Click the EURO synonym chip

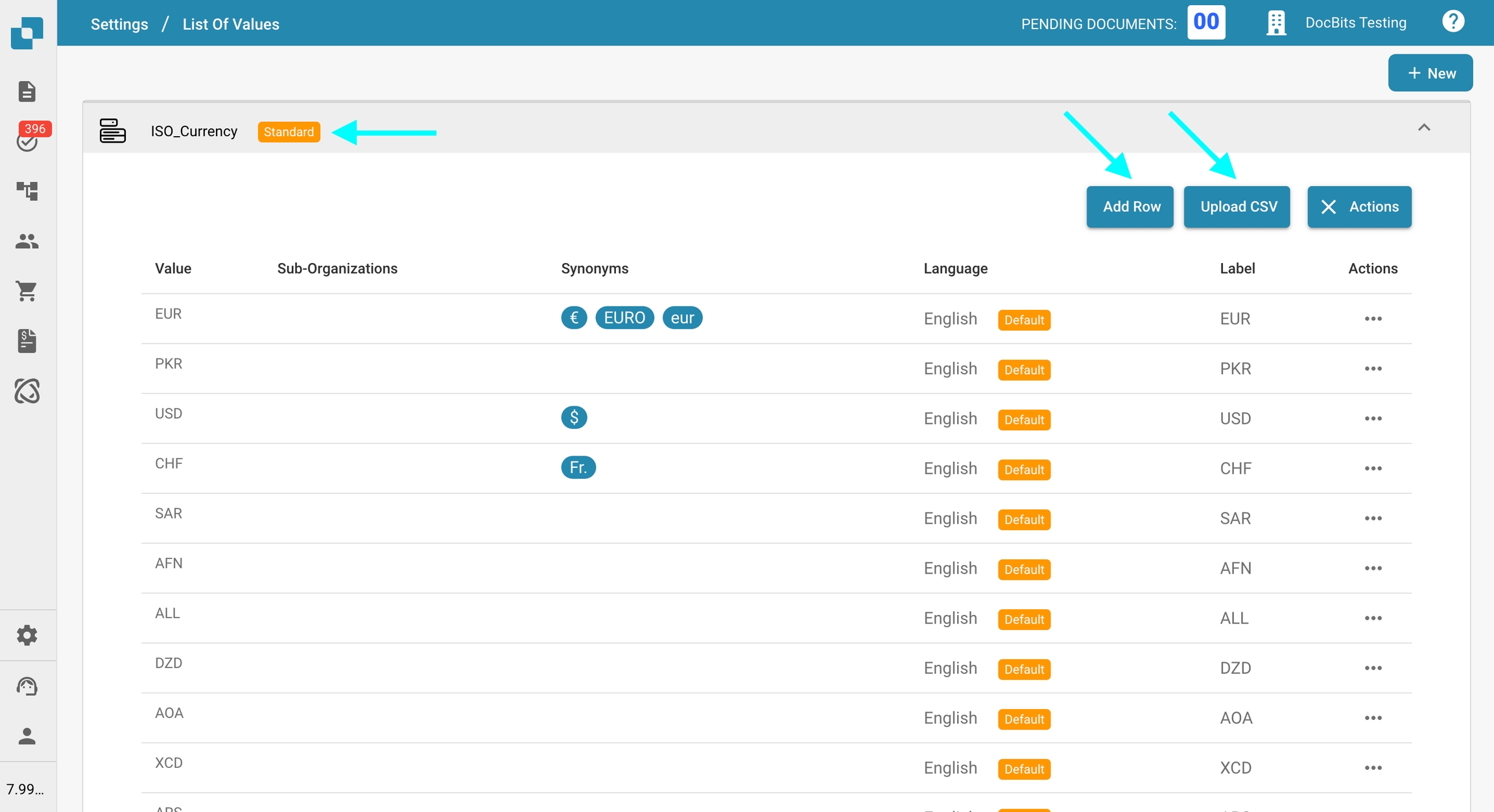[624, 318]
